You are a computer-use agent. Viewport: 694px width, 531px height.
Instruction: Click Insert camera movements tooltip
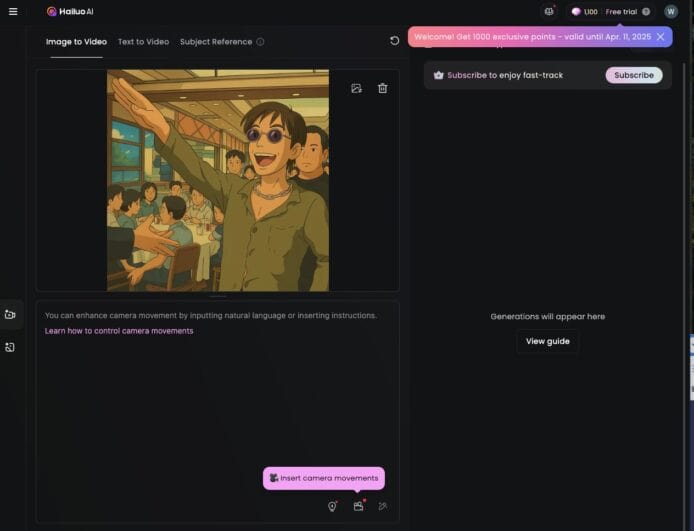tap(324, 478)
